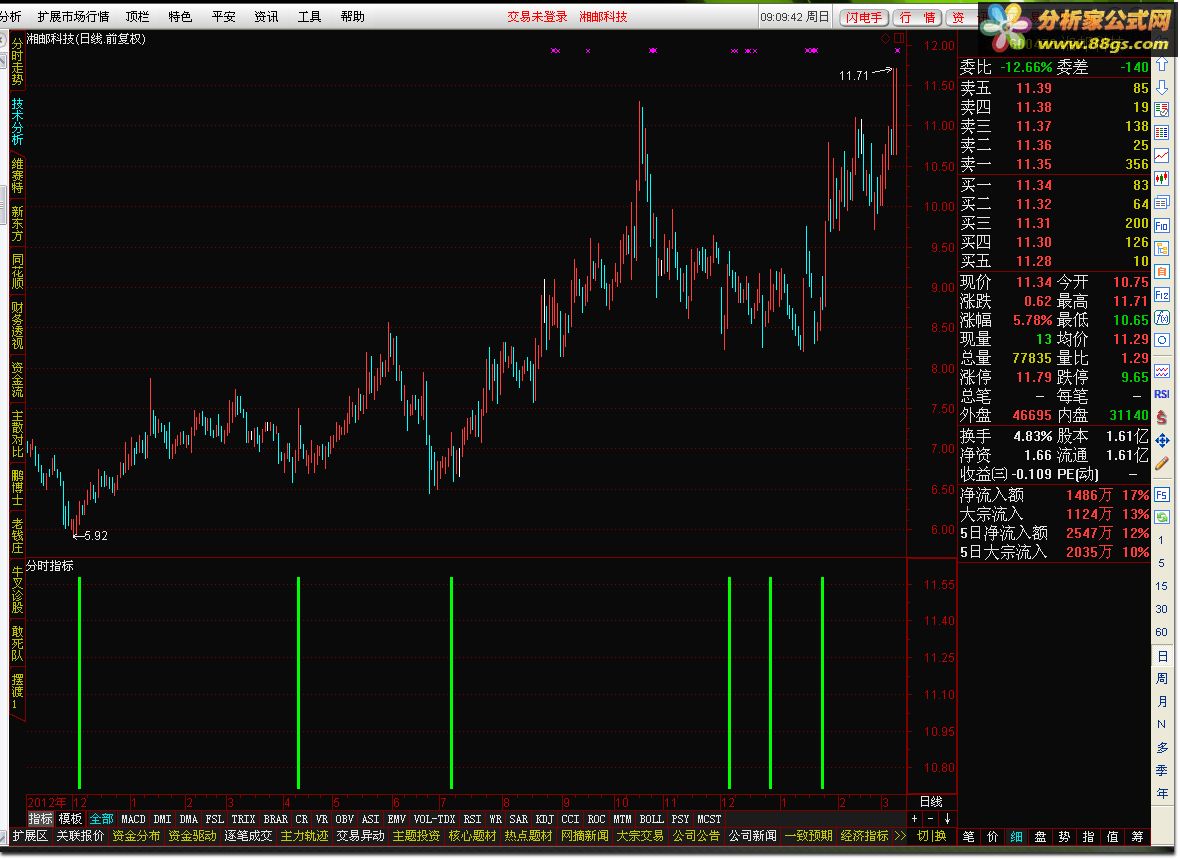Click the first green indicator bar near December

coord(79,682)
